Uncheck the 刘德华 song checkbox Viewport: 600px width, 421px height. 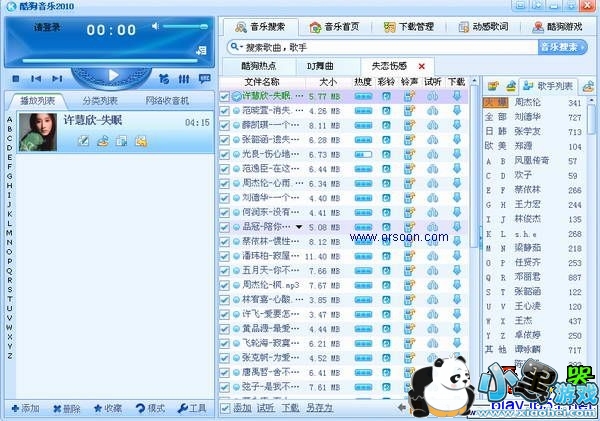[x=225, y=198]
